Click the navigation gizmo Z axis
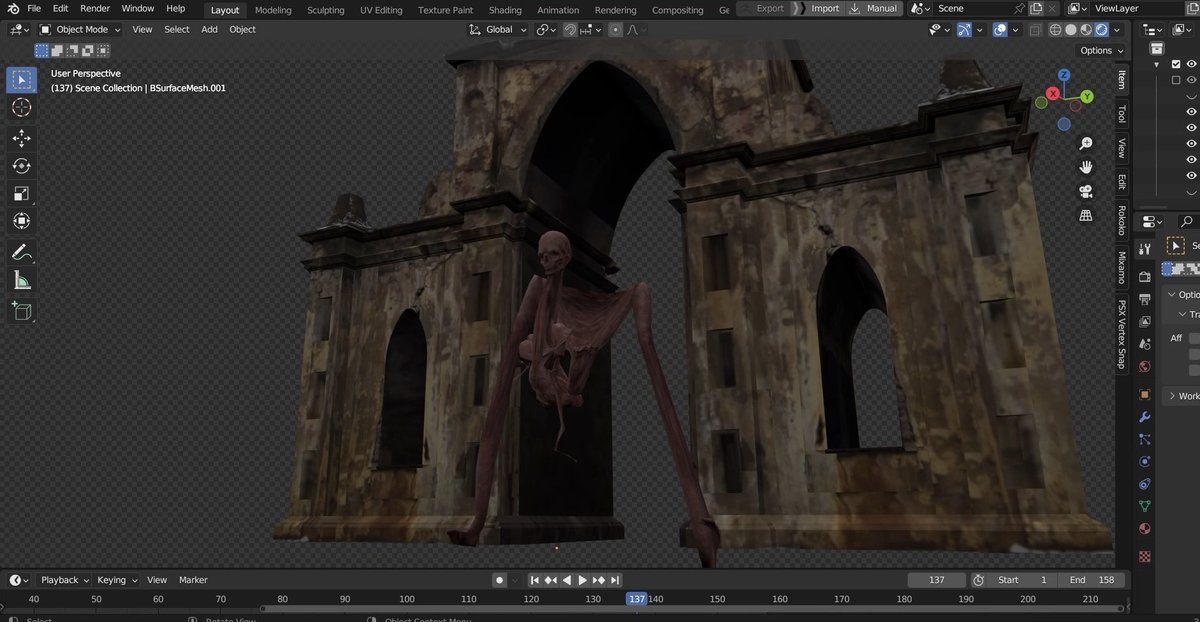 [1064, 75]
